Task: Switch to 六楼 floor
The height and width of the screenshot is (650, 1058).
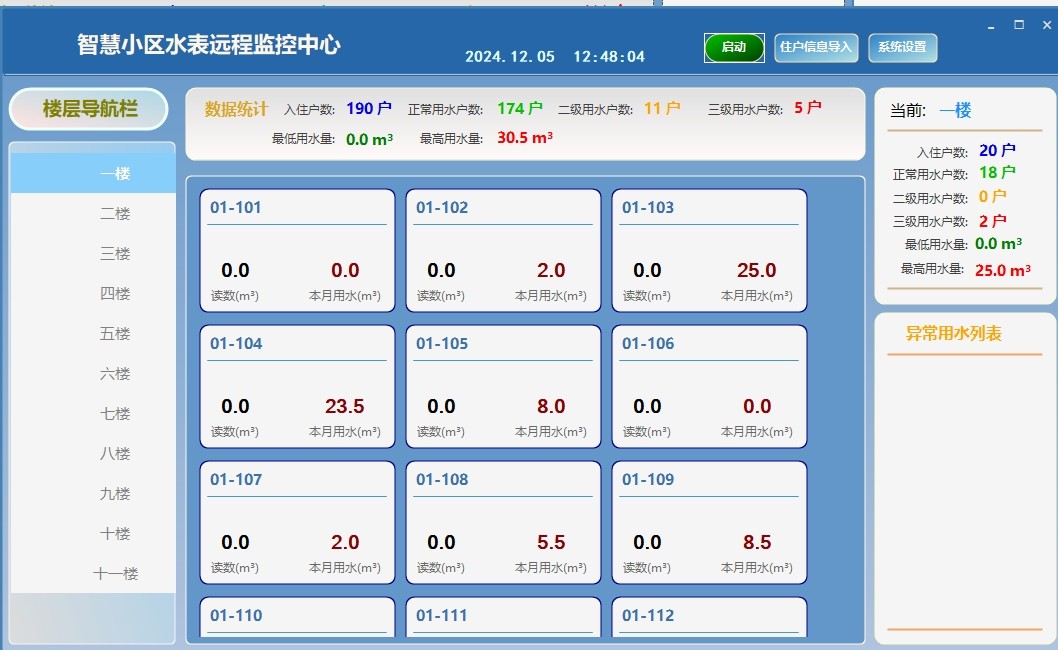Action: pos(93,374)
